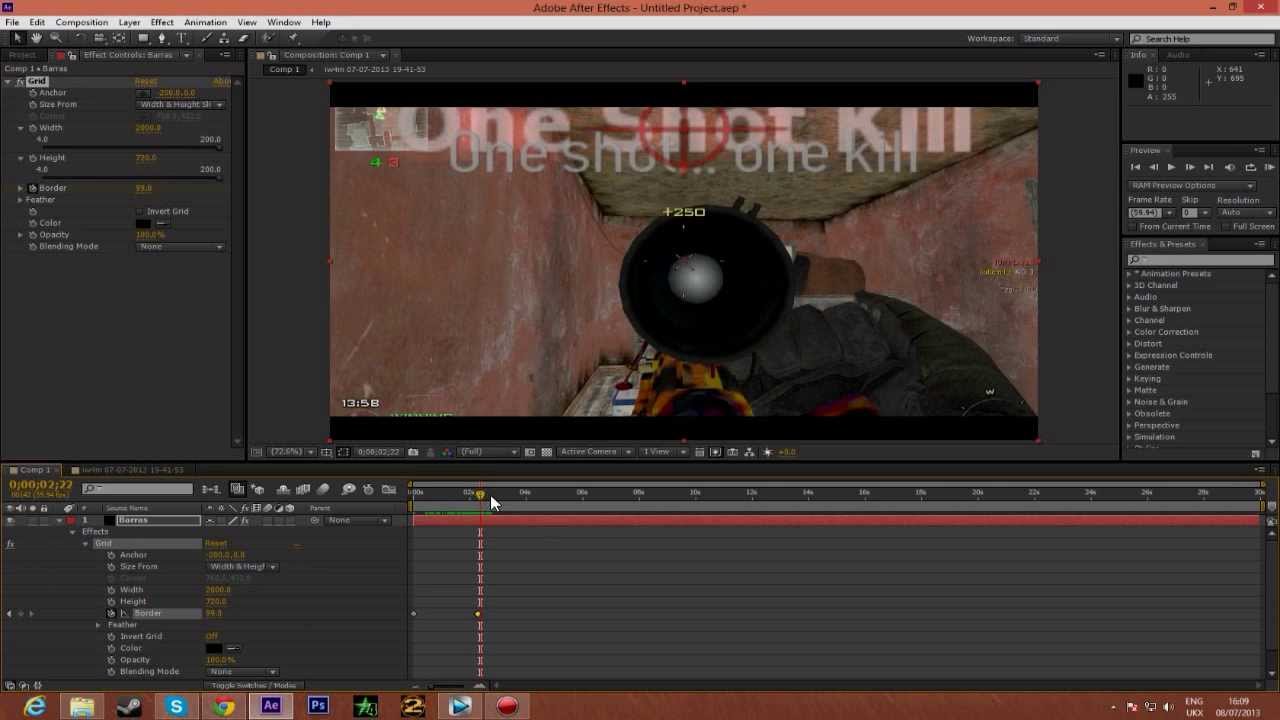Open the File menu

[x=12, y=22]
